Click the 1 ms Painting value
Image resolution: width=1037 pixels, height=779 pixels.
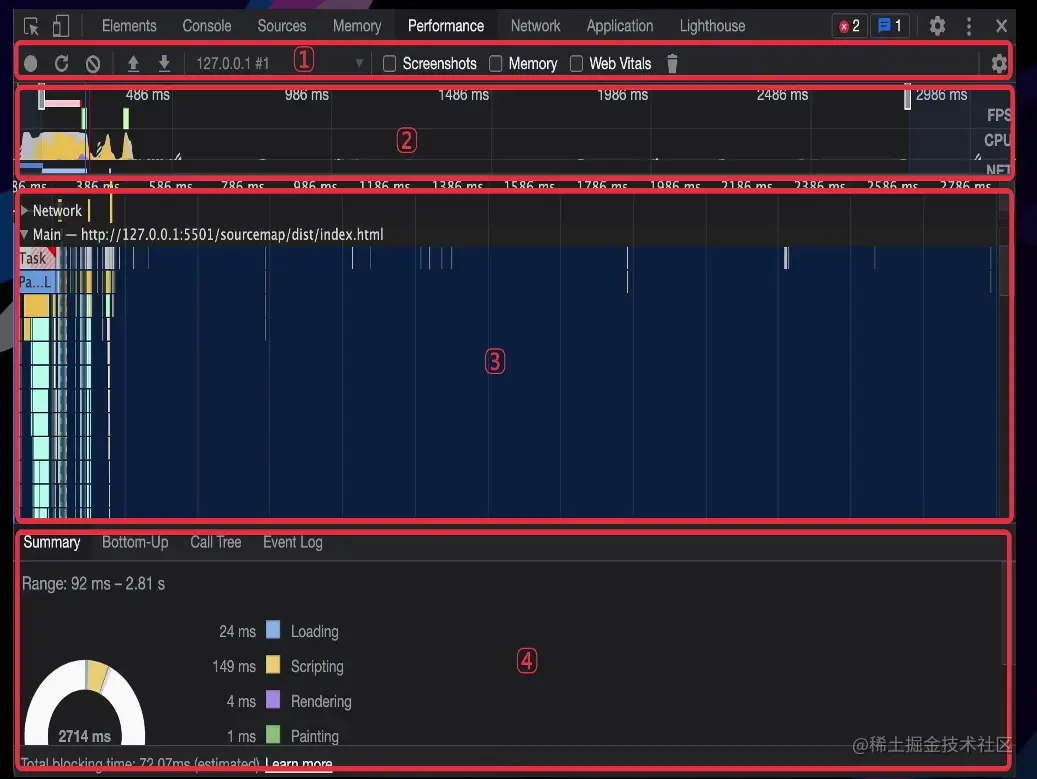(241, 736)
